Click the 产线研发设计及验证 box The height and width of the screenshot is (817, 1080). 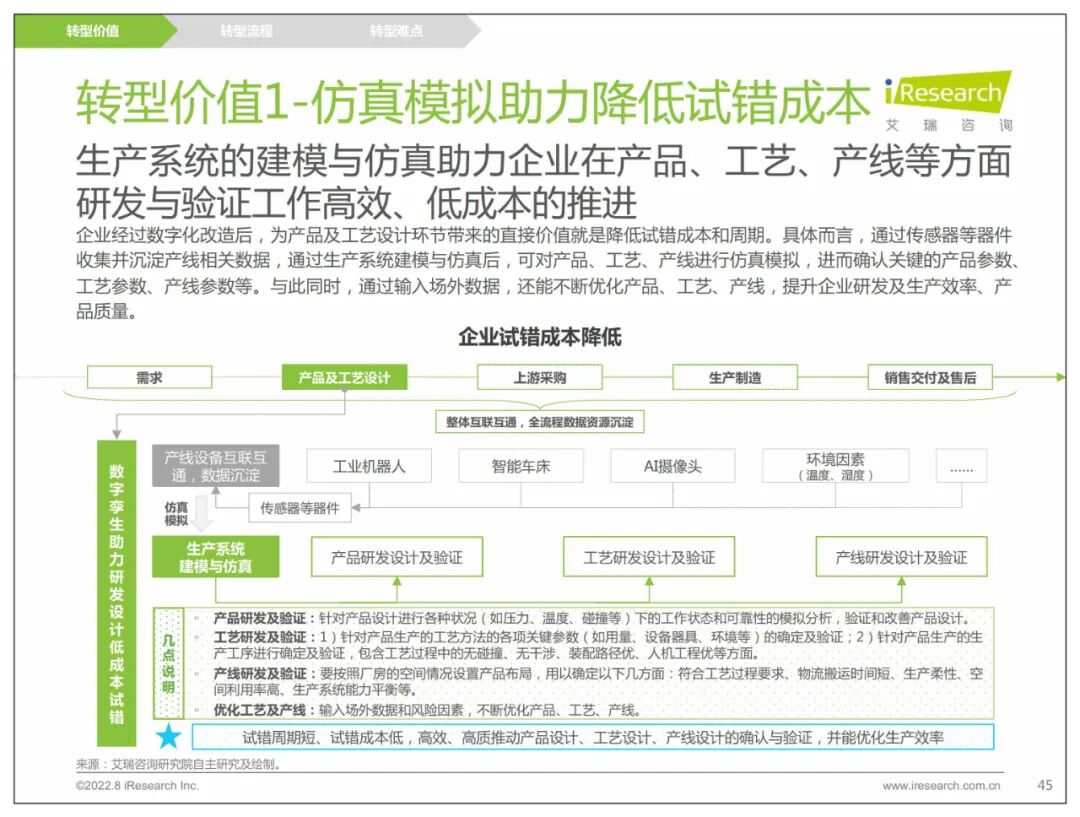901,557
